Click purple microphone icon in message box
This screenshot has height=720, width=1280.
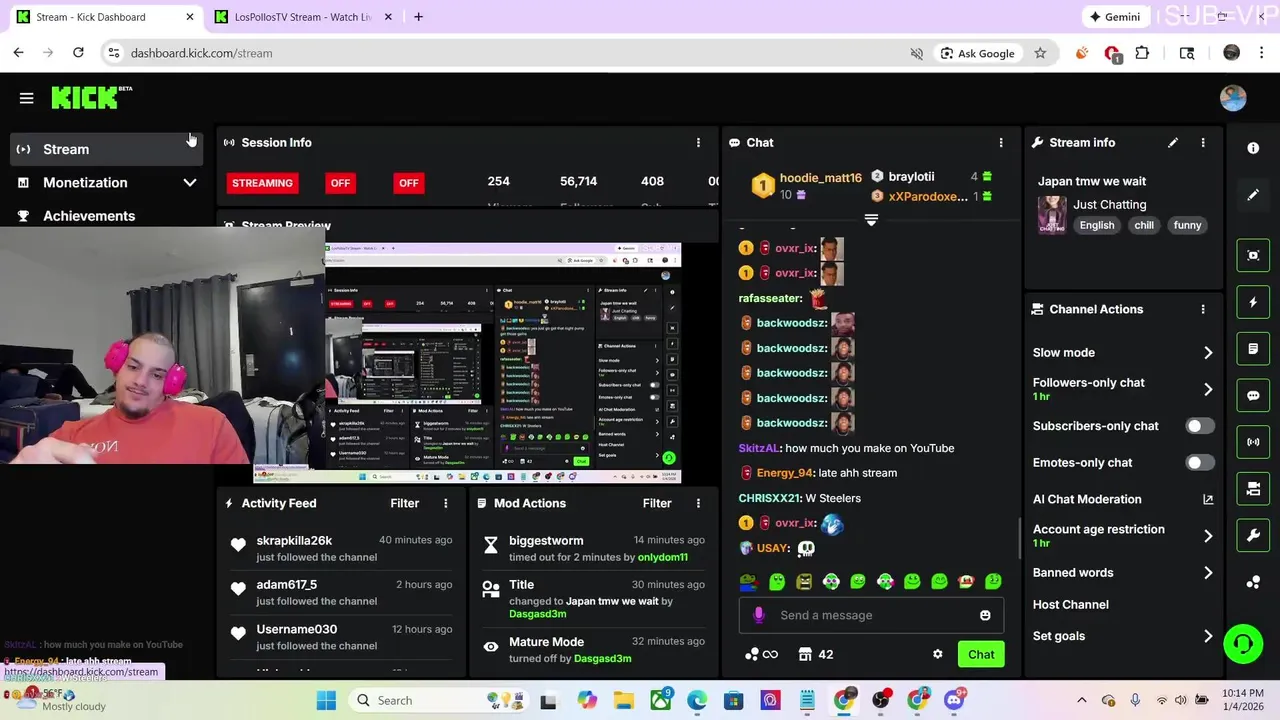tap(759, 615)
